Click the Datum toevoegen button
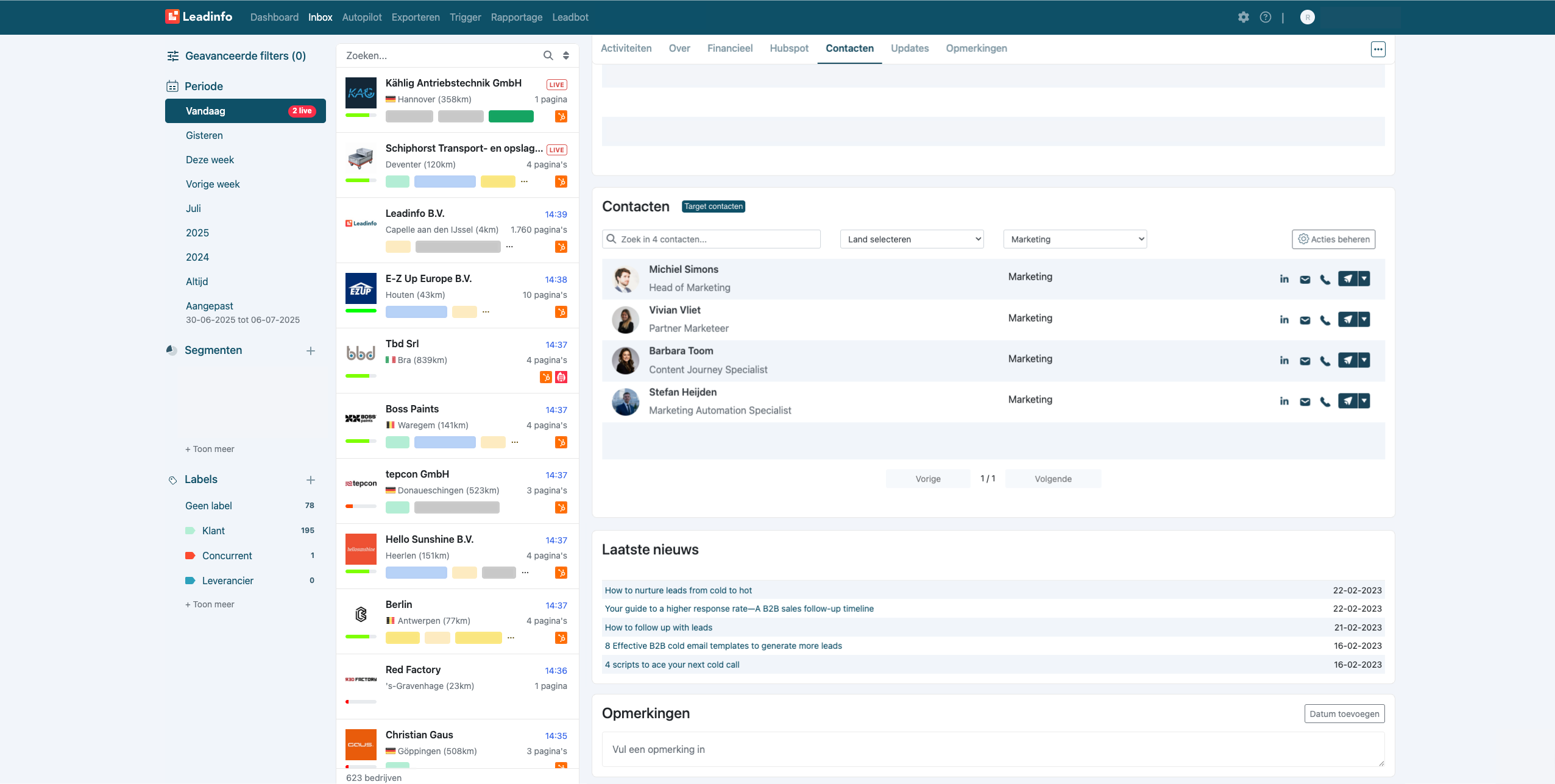 (1344, 714)
